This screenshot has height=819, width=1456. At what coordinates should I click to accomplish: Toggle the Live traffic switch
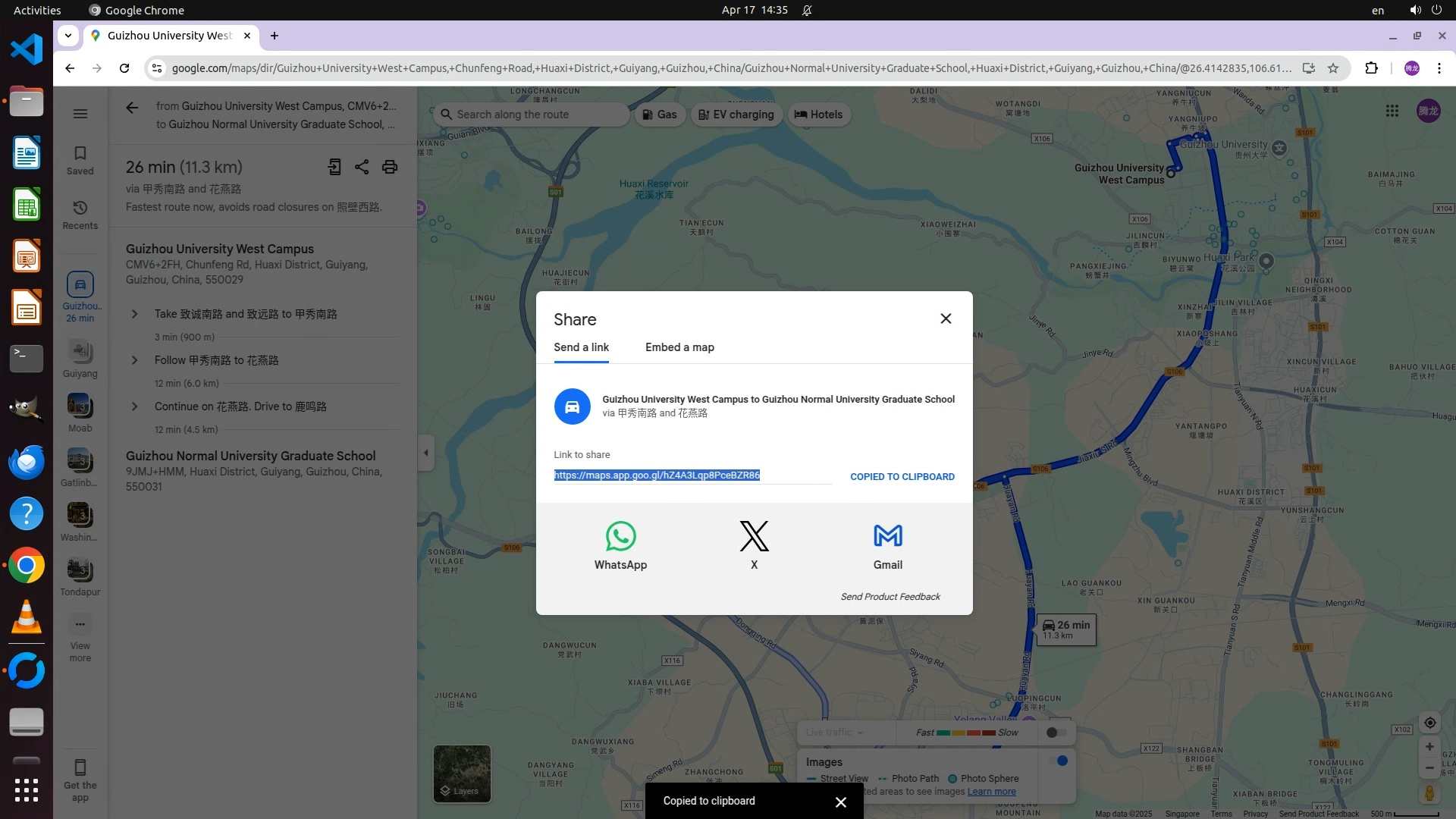coord(1056,733)
